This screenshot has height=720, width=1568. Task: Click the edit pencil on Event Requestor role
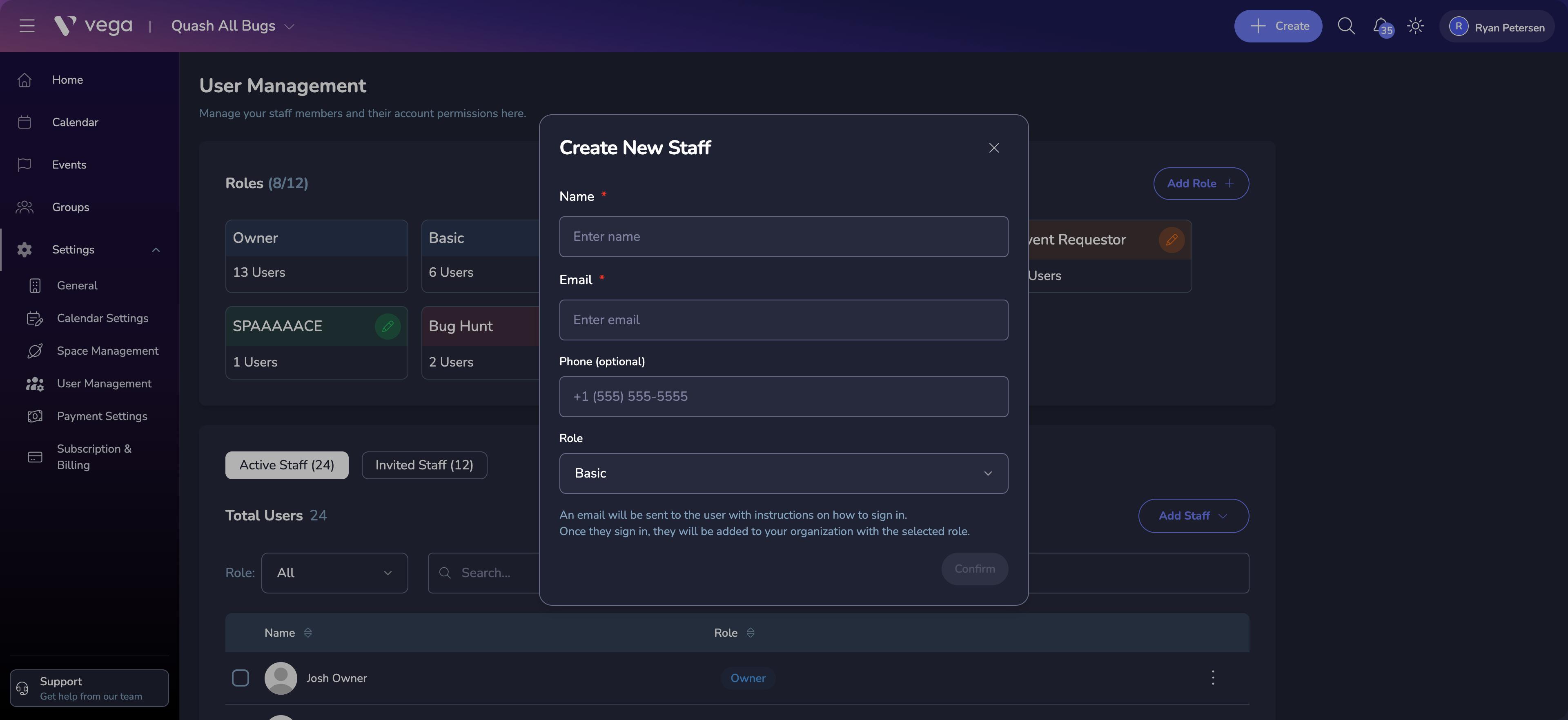[x=1172, y=239]
